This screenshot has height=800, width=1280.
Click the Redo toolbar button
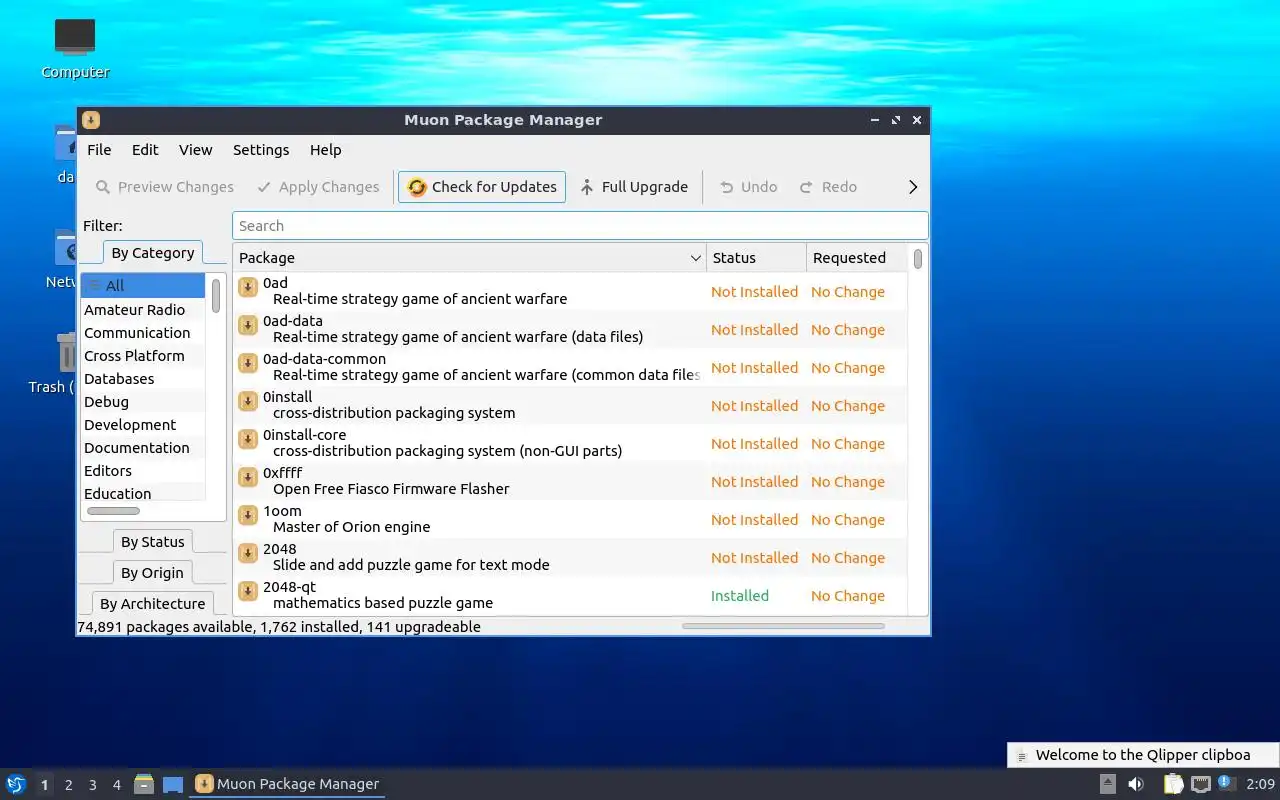(828, 187)
